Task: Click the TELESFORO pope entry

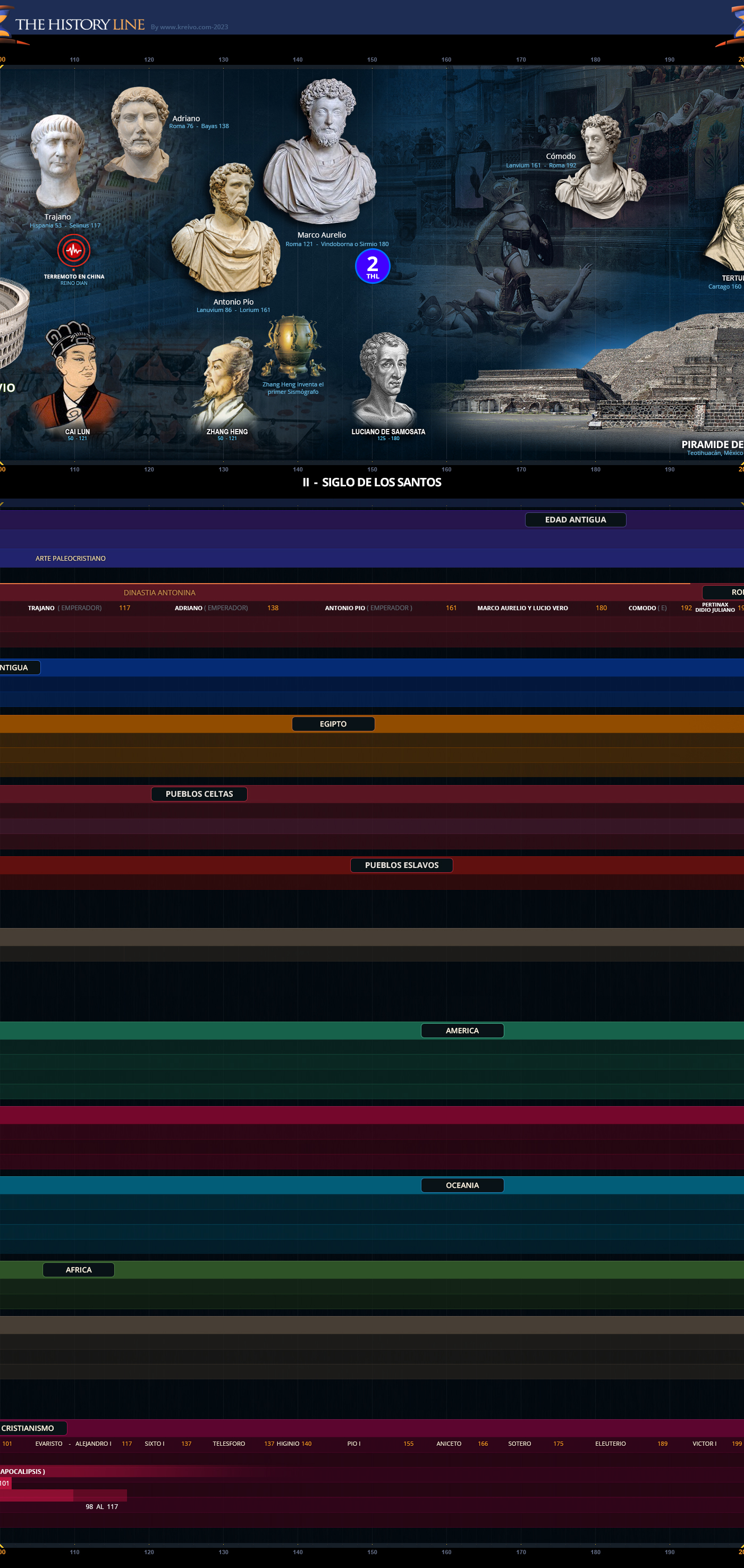Action: pyautogui.click(x=229, y=1444)
